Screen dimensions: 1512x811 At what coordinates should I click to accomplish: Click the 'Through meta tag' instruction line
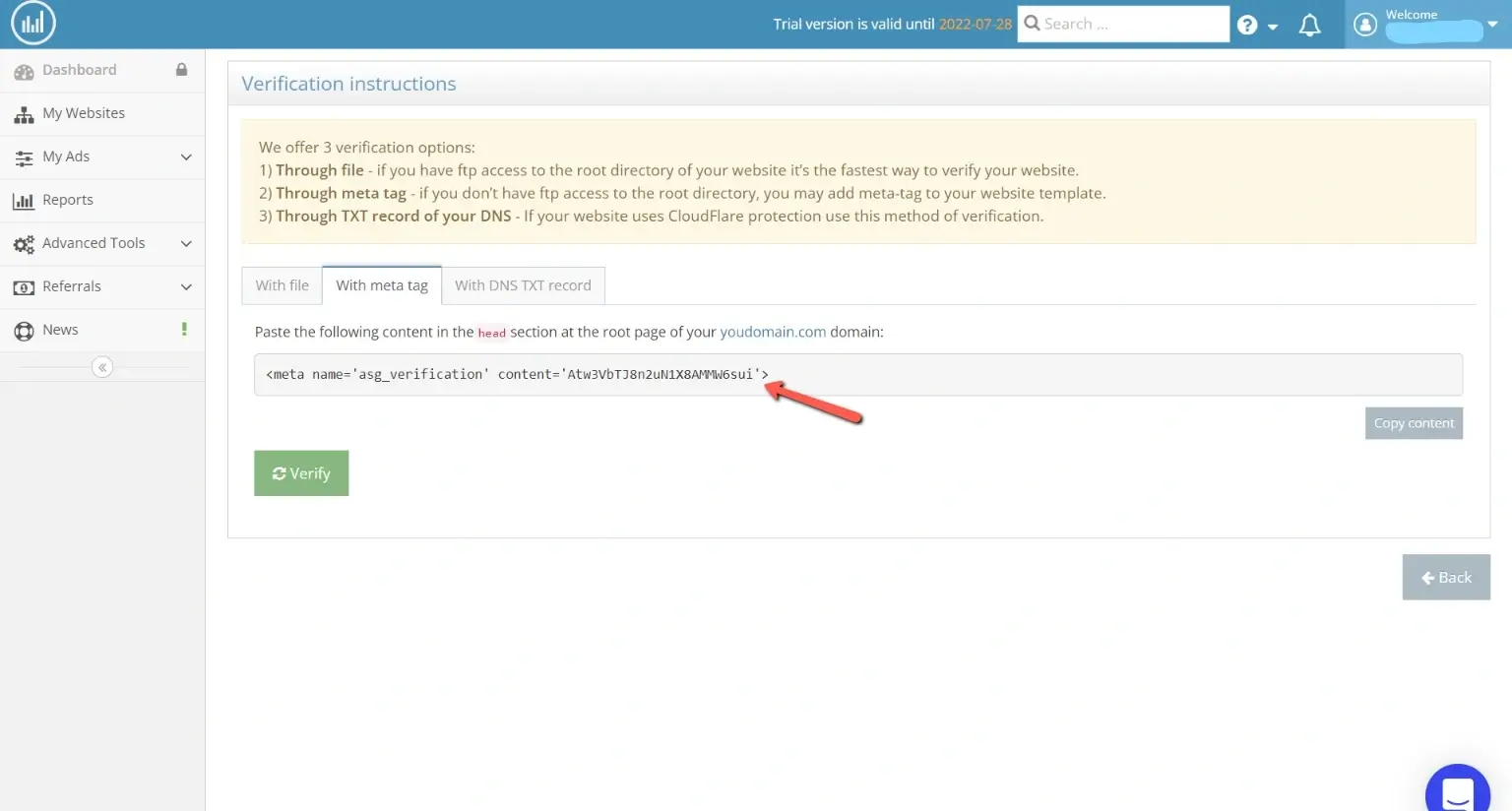tap(682, 193)
